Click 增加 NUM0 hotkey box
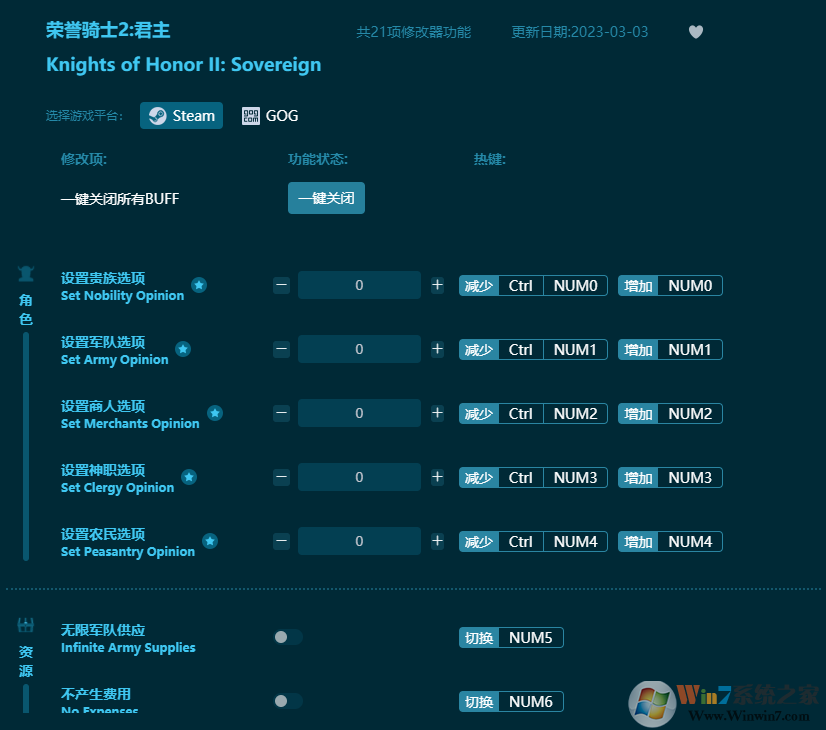 (670, 285)
